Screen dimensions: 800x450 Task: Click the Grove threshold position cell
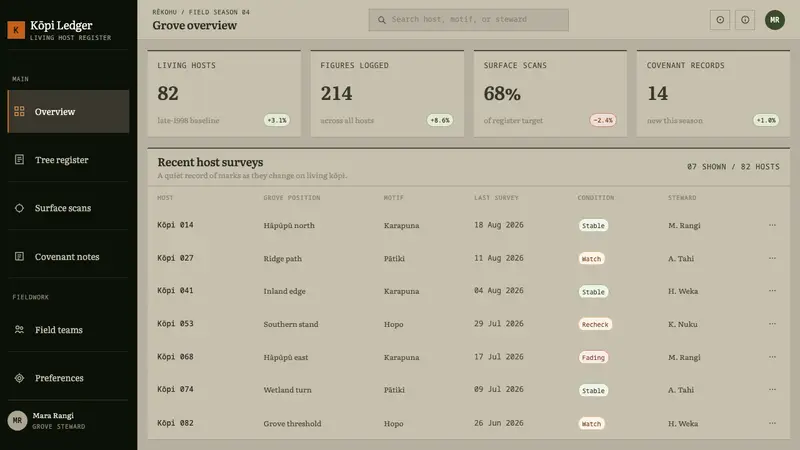click(x=292, y=423)
